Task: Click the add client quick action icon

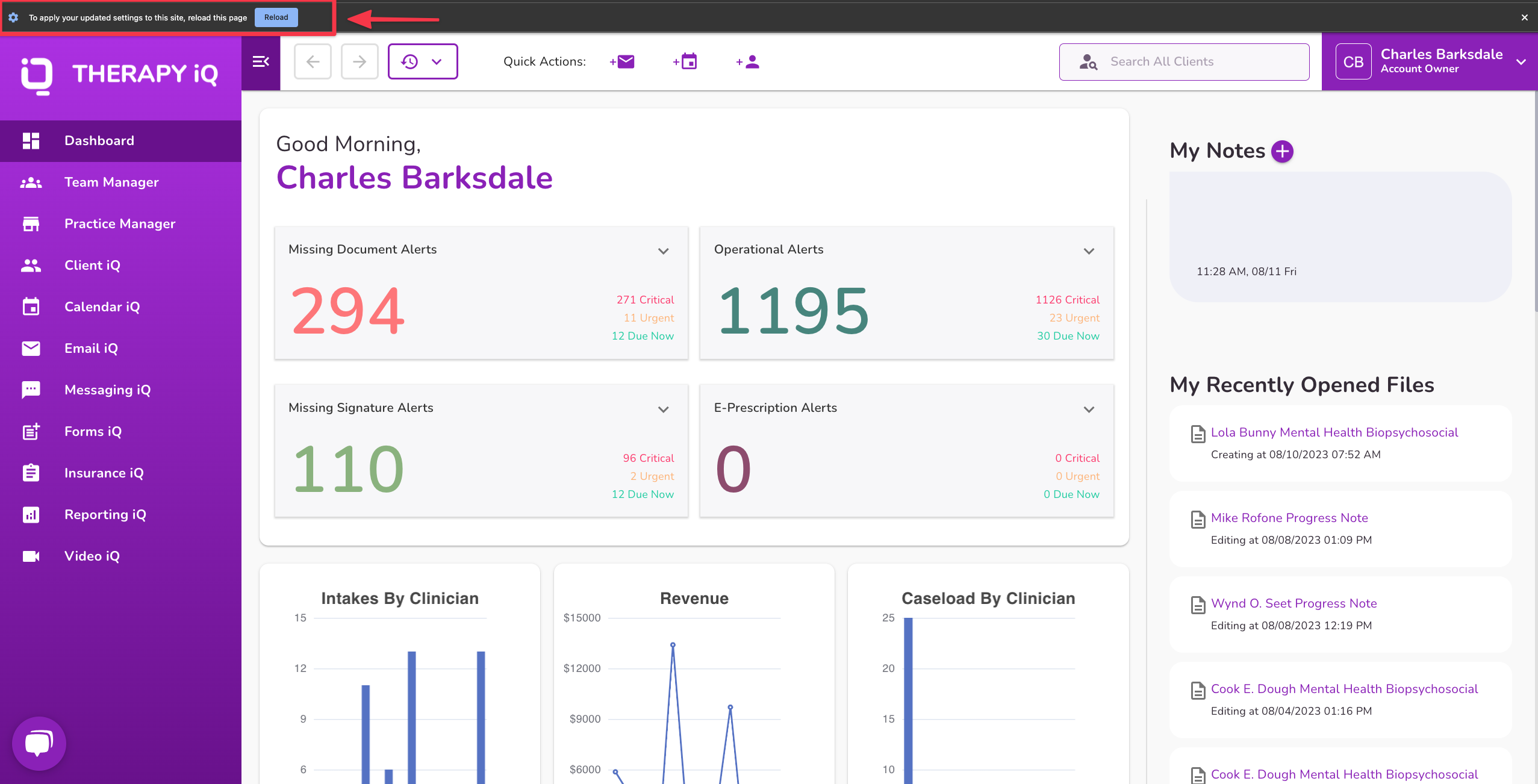Action: coord(748,61)
